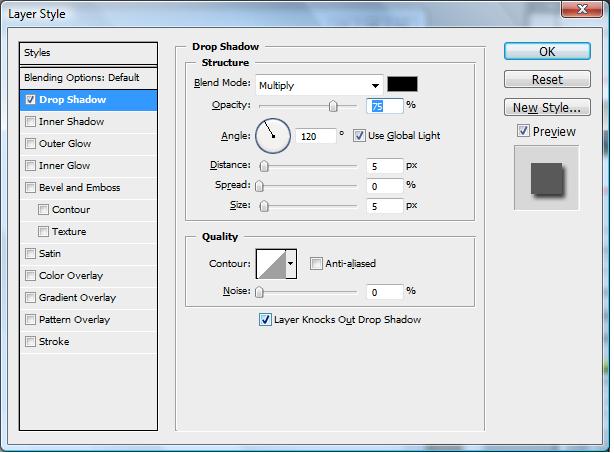Enable the Texture sub-option checkbox
This screenshot has height=453, width=614.
(x=43, y=231)
